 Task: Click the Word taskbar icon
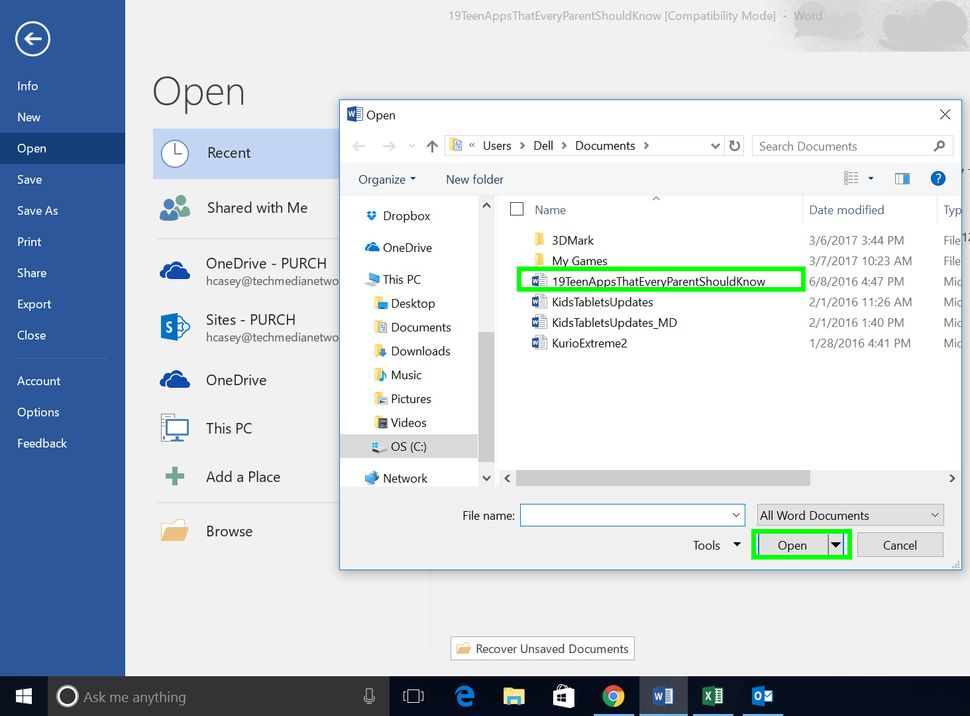pyautogui.click(x=663, y=696)
